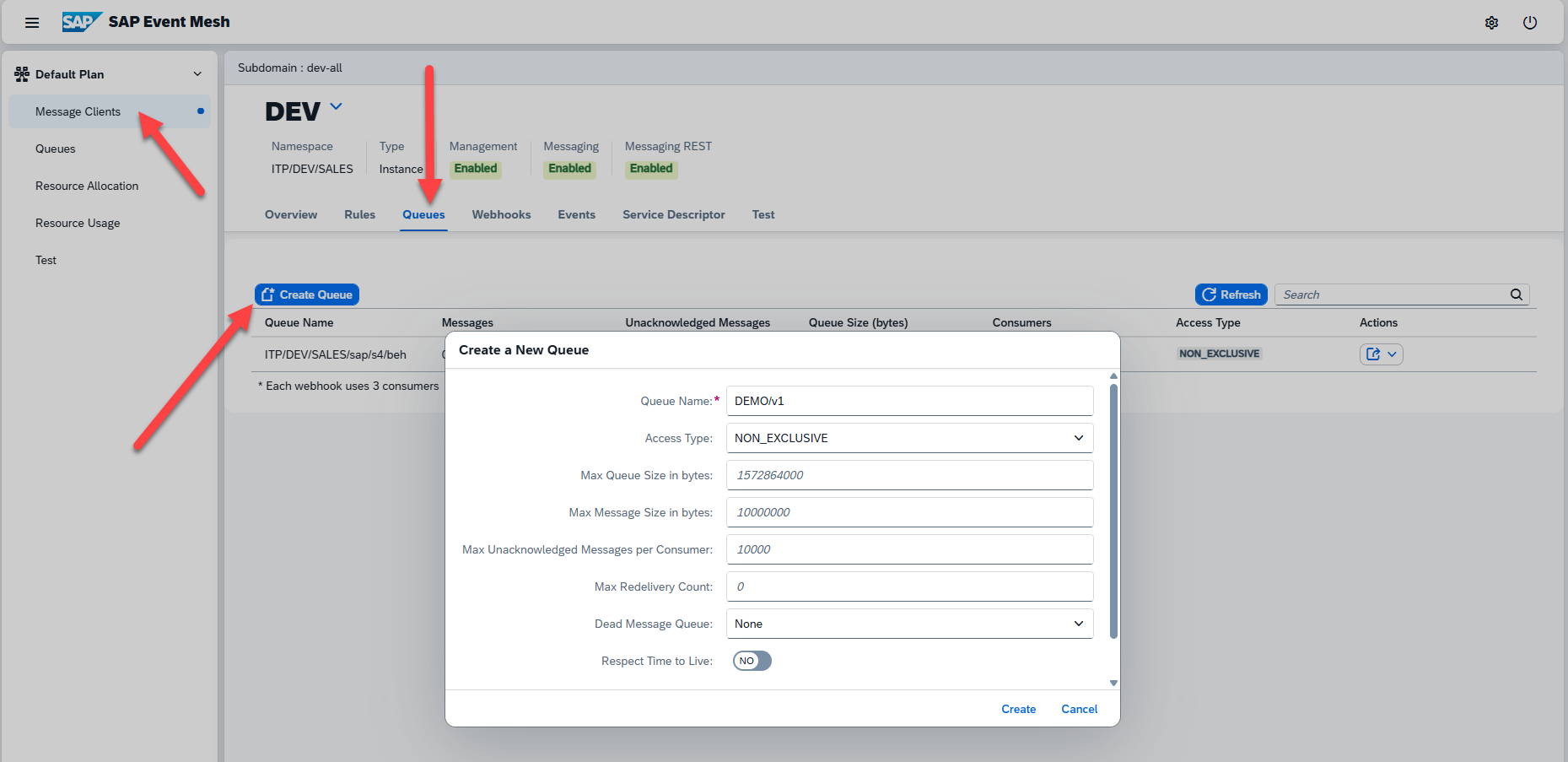This screenshot has height=762, width=1568.
Task: Switch to the Service Descriptor tab
Action: click(x=673, y=214)
